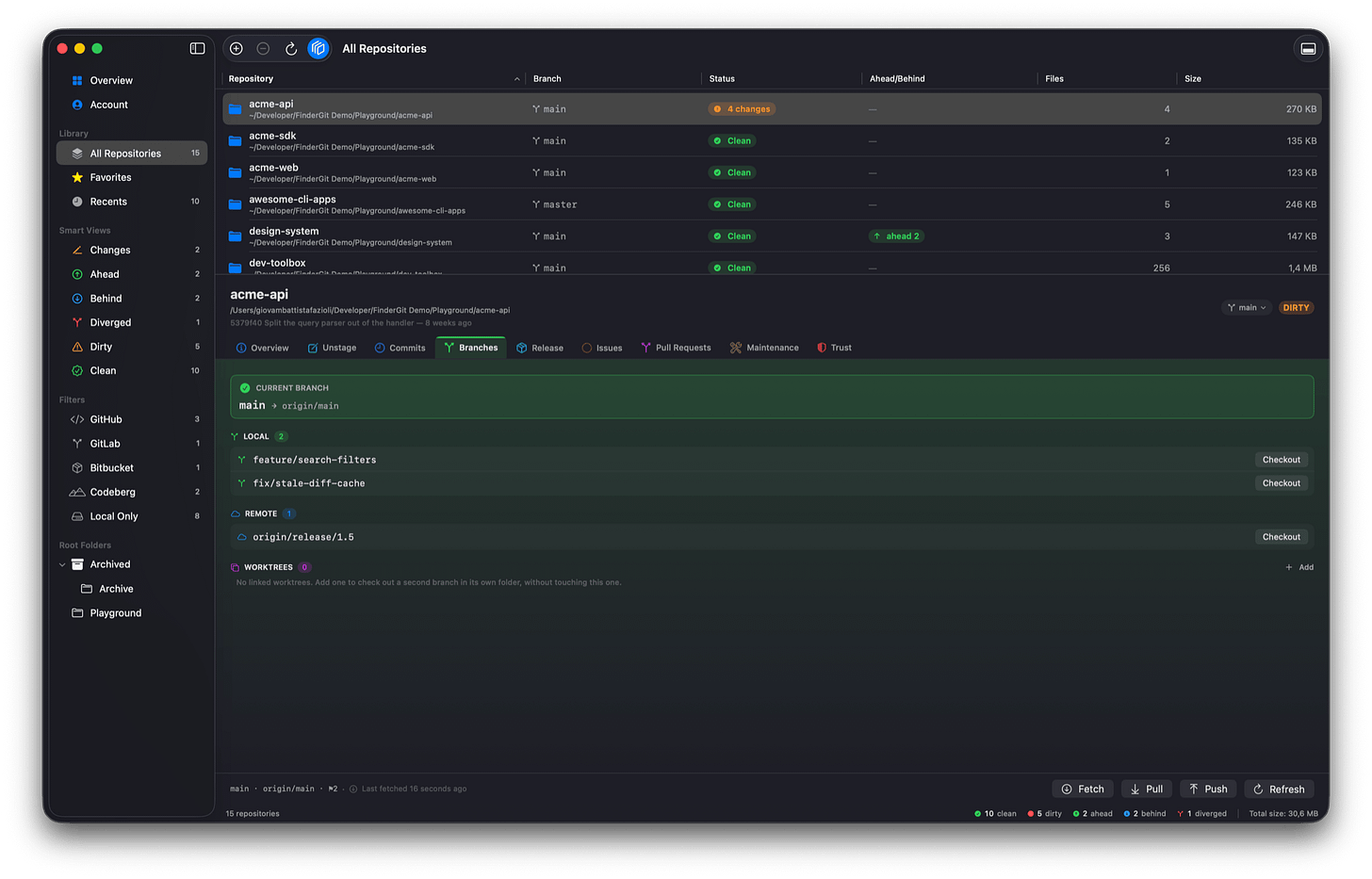Viewport: 1372px width, 879px height.
Task: Select All Repositories in the Library
Action: click(132, 153)
